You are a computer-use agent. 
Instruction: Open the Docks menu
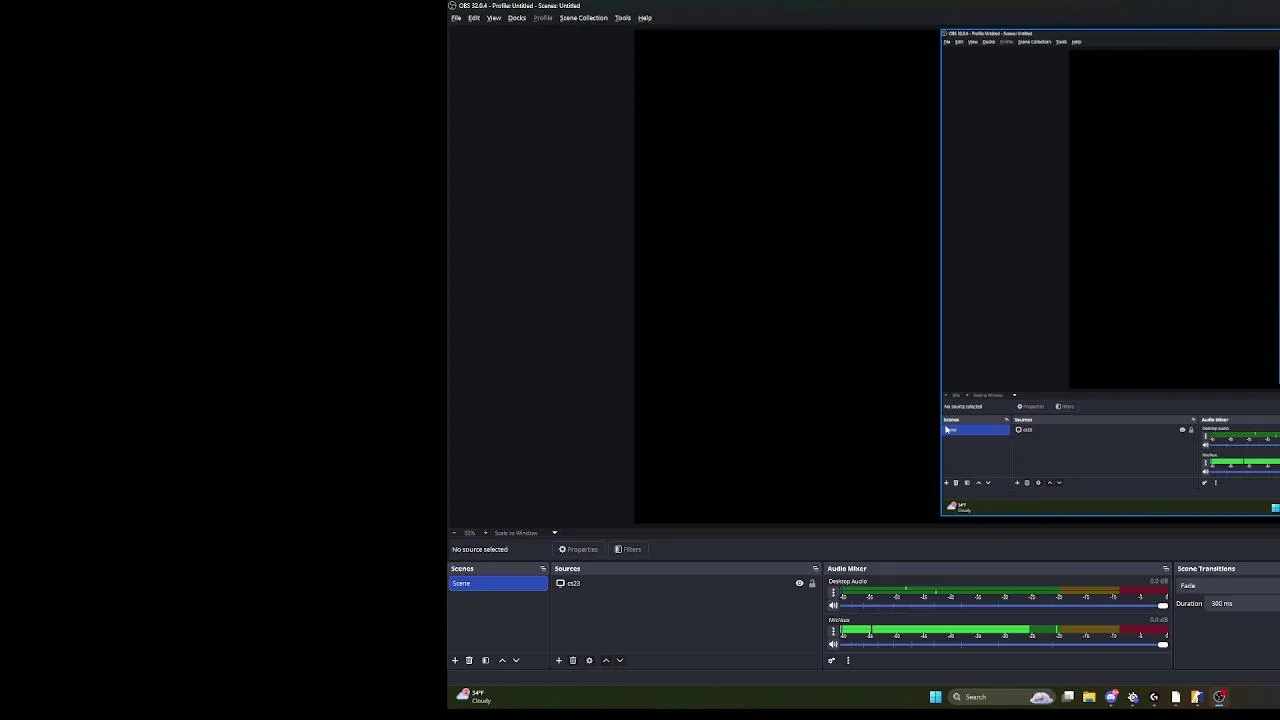517,18
